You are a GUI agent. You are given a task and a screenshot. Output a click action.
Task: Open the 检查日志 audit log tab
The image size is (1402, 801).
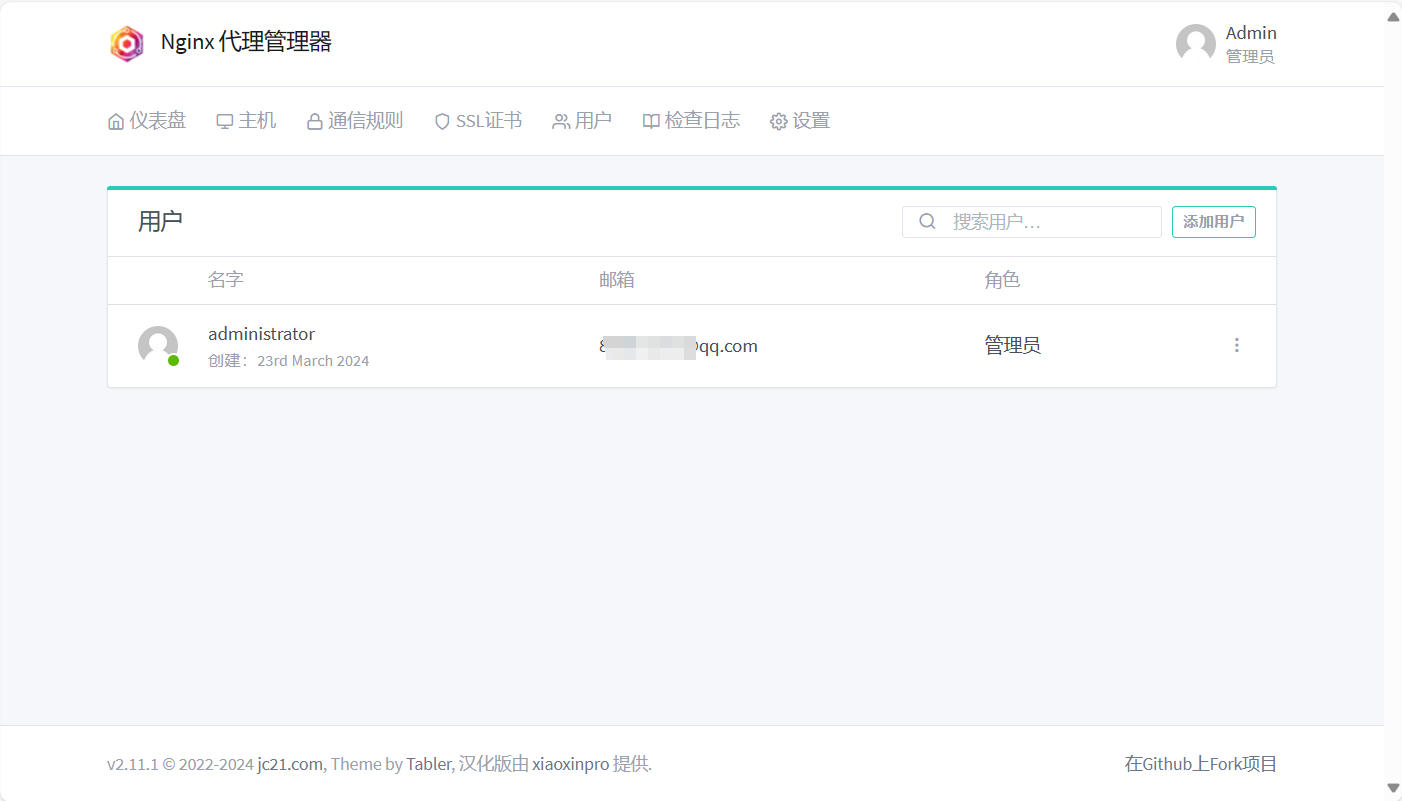pos(691,121)
